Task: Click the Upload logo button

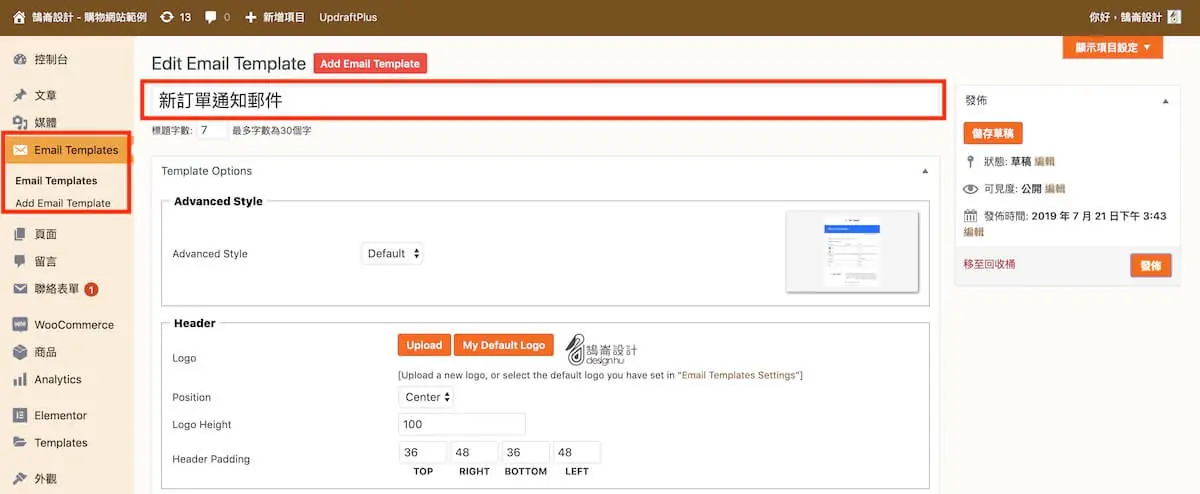Action: (424, 345)
